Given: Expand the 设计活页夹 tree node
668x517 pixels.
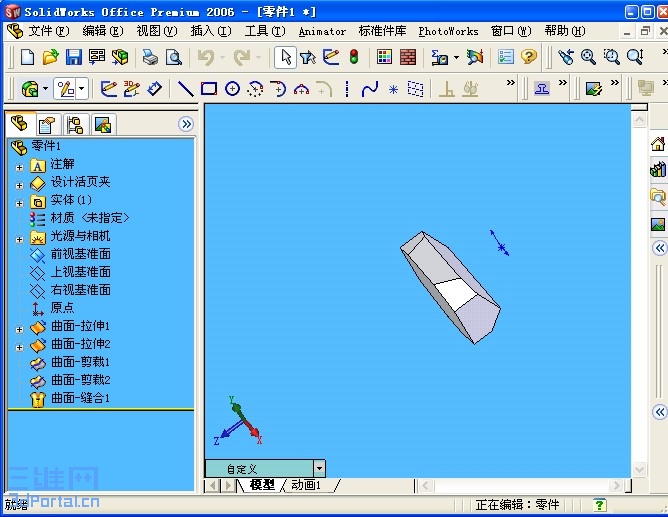Looking at the screenshot, I should click(19, 186).
